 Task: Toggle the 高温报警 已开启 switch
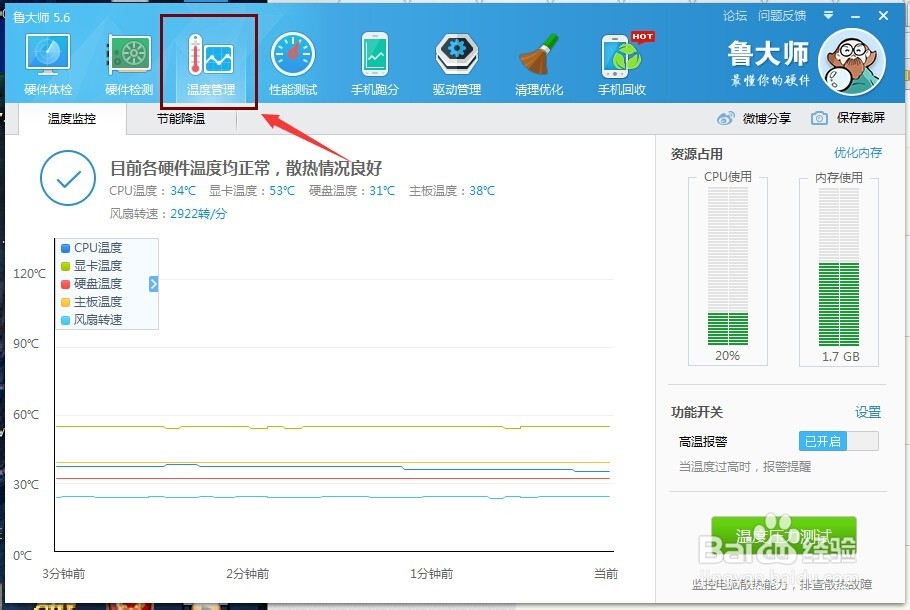[839, 441]
